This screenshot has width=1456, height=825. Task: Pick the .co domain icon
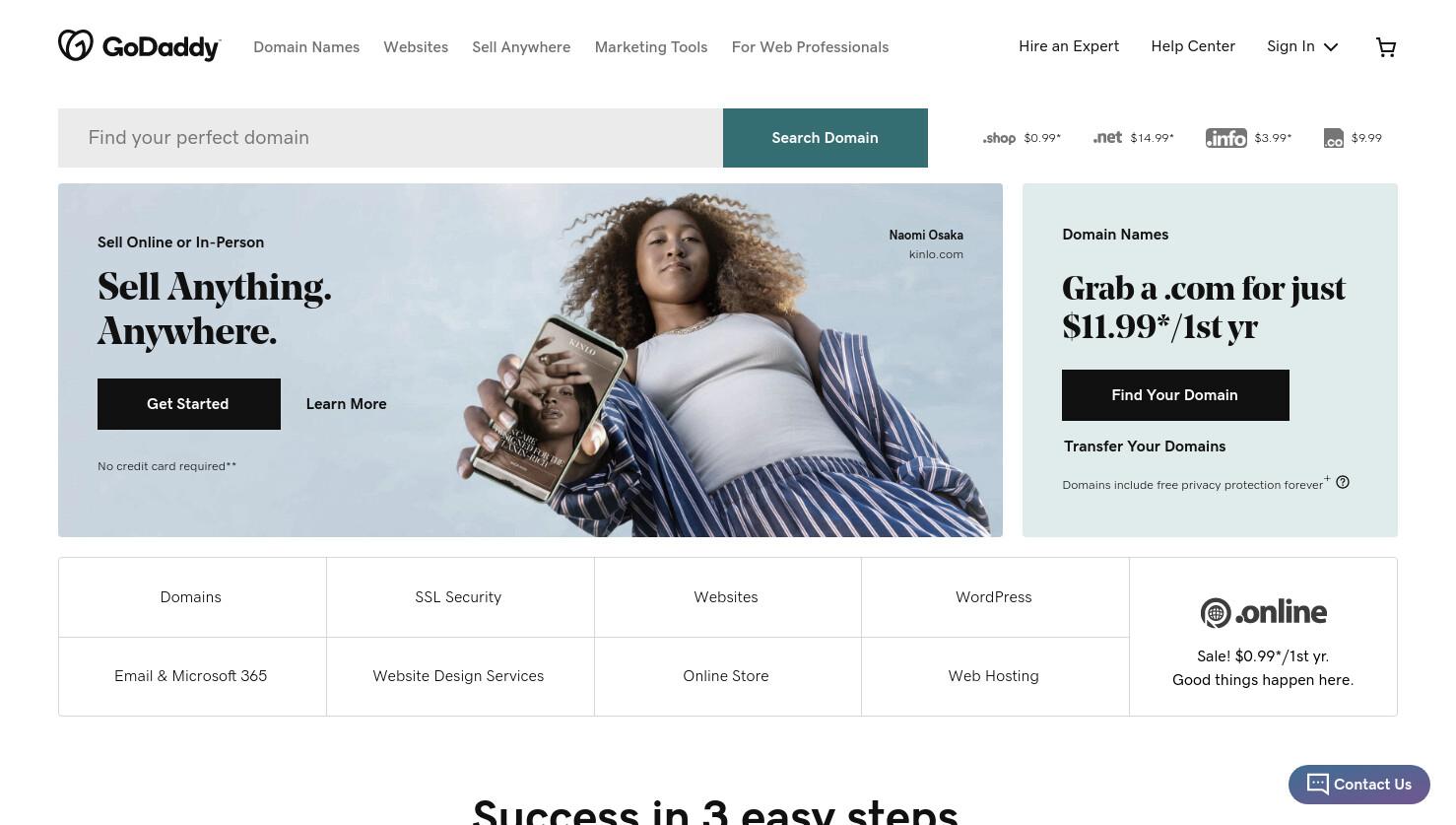pyautogui.click(x=1333, y=138)
